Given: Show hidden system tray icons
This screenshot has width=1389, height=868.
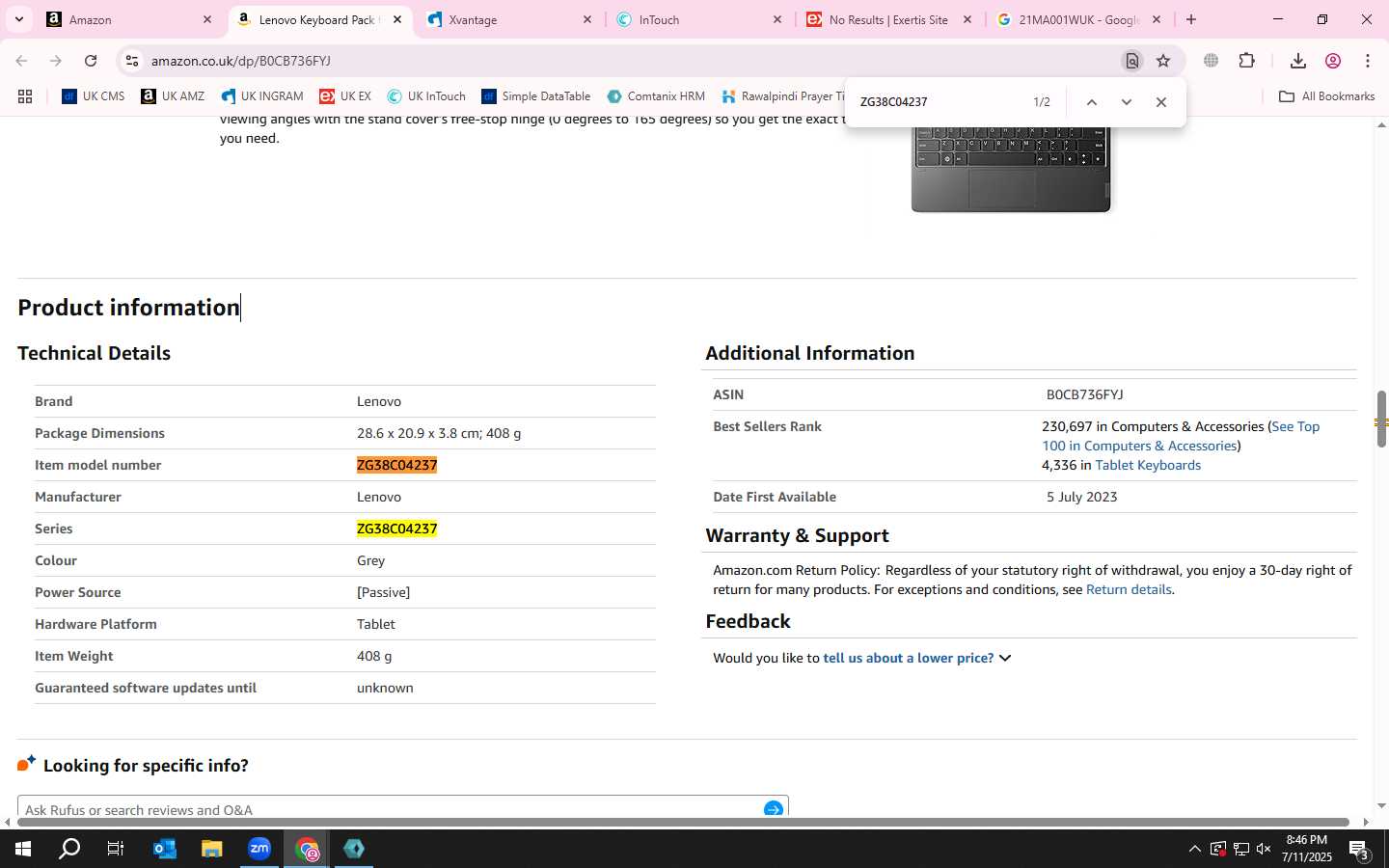Looking at the screenshot, I should pyautogui.click(x=1194, y=849).
